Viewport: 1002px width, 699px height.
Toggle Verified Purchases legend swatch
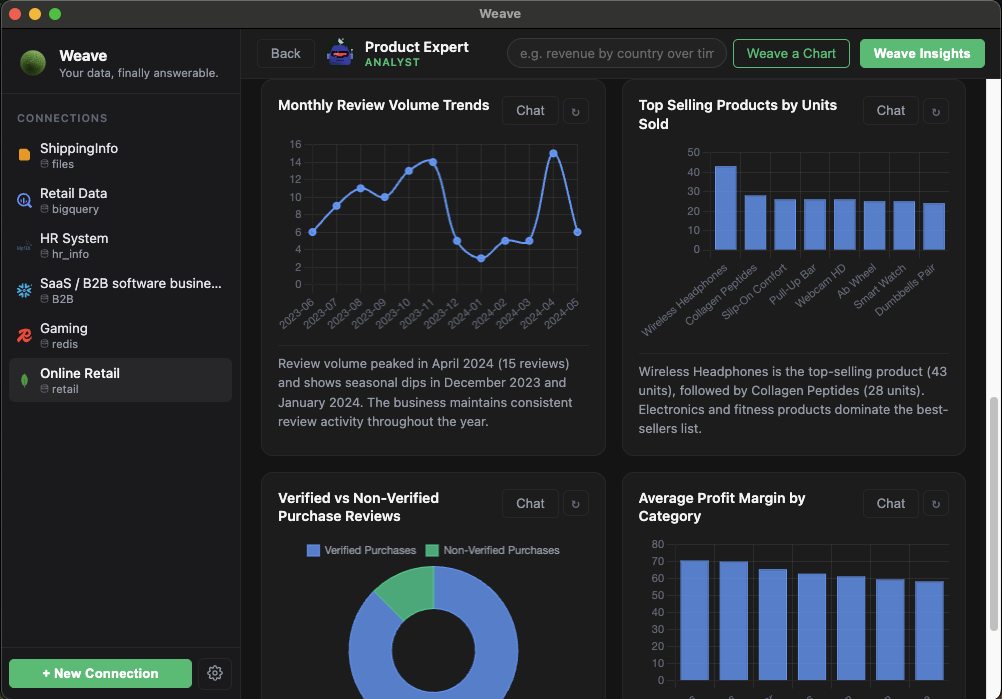click(x=313, y=550)
